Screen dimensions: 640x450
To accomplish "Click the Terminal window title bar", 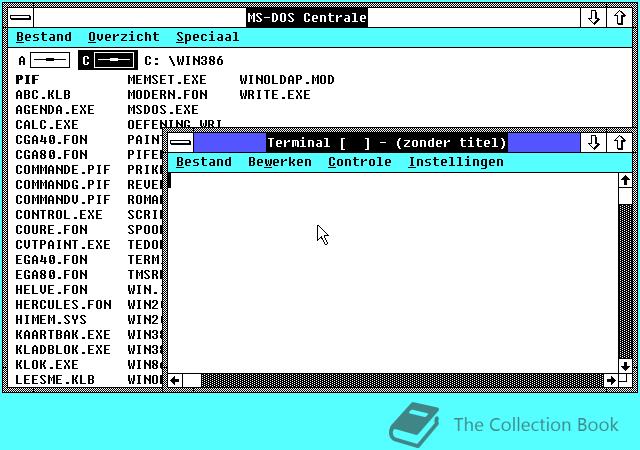I will coord(387,143).
